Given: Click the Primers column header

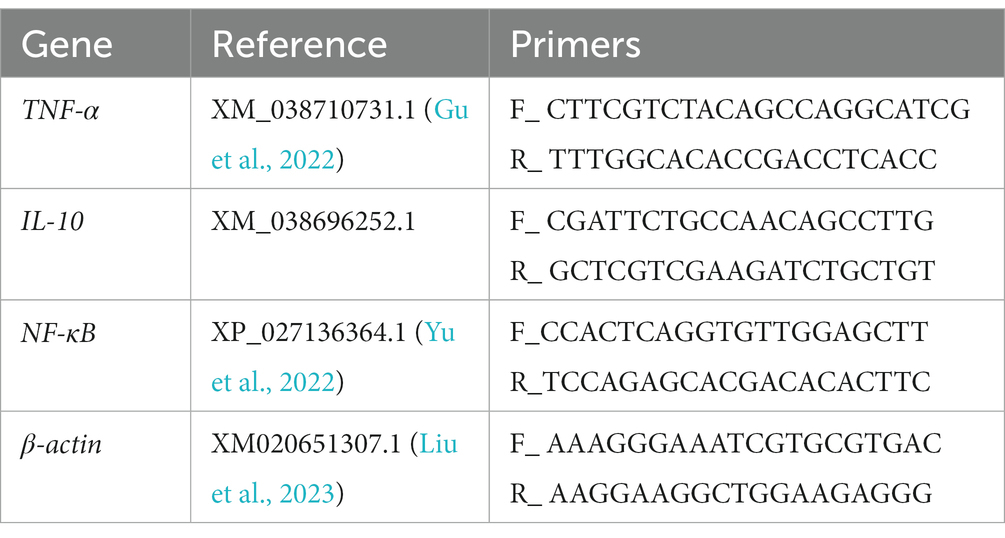Looking at the screenshot, I should click(575, 45).
